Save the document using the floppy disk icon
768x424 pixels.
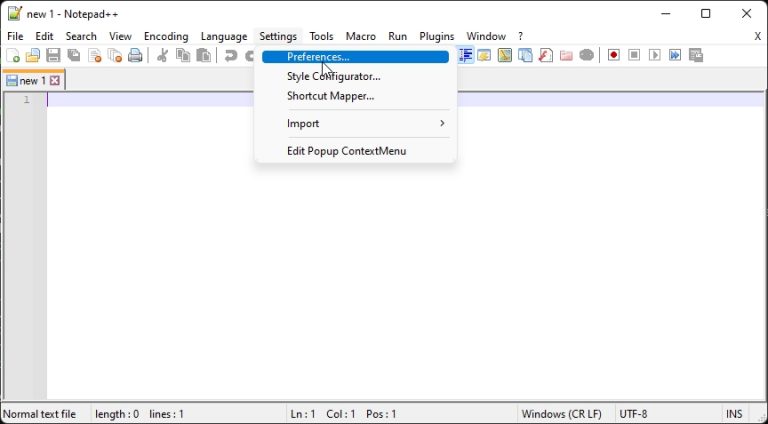tap(53, 55)
